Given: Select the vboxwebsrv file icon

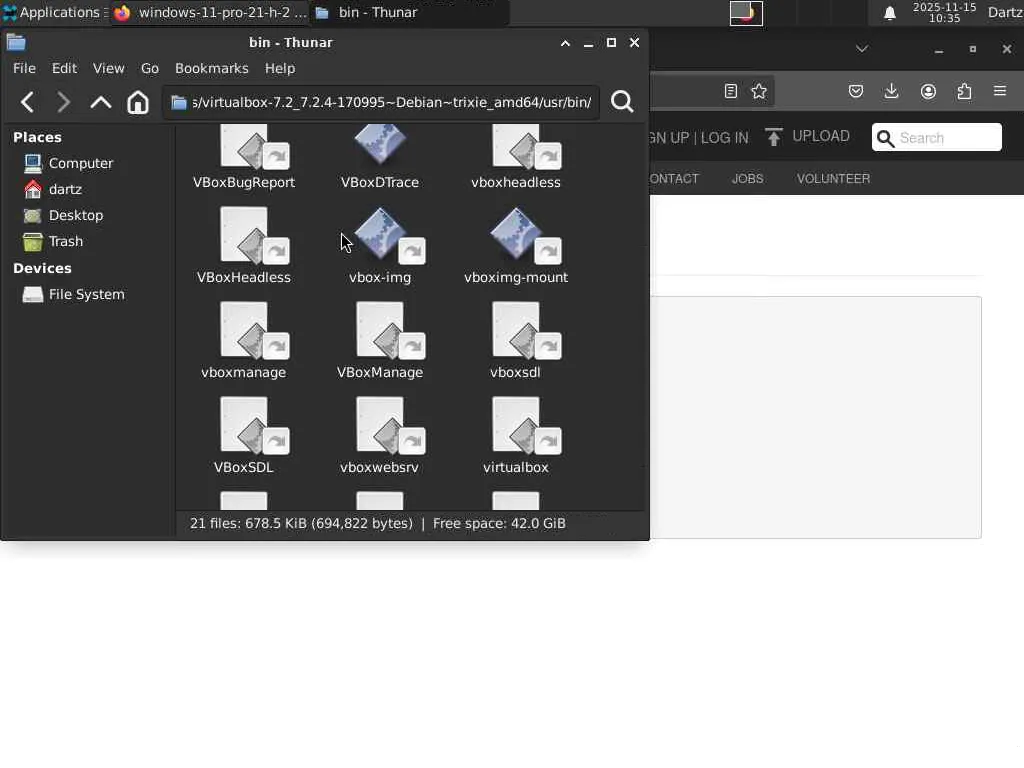Looking at the screenshot, I should (390, 426).
